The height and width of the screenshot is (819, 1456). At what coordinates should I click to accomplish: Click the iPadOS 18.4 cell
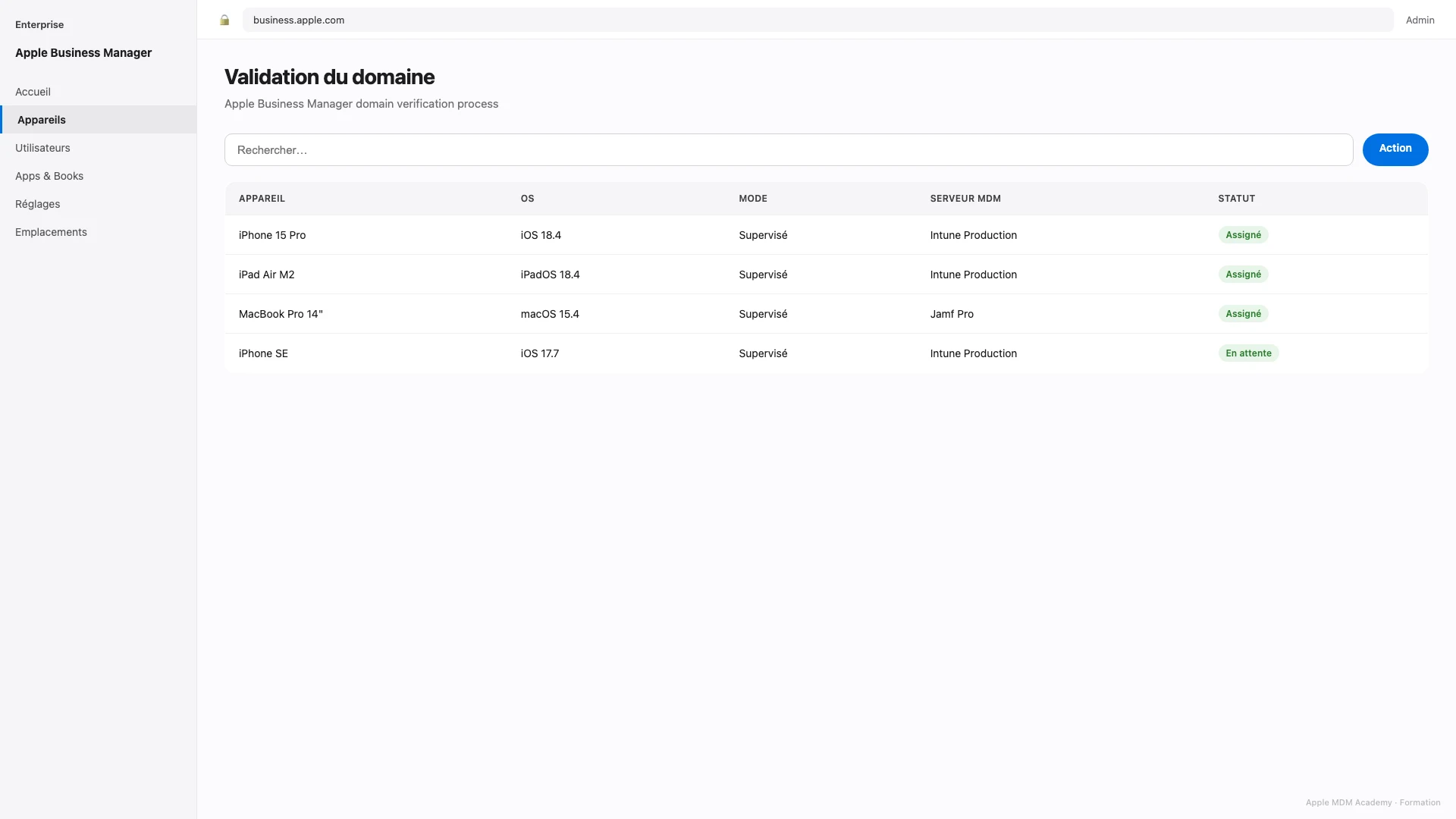[x=550, y=275]
